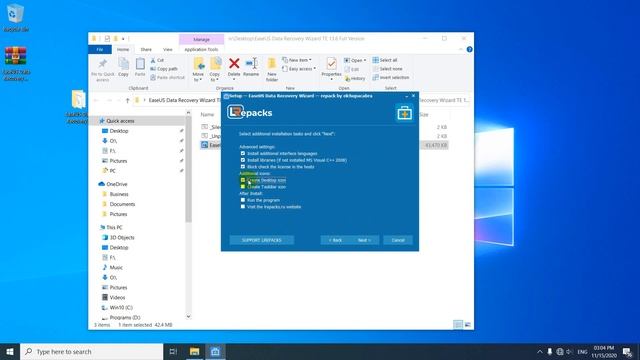The height and width of the screenshot is (360, 640).
Task: Select the WinRAR archive on the desktop
Action: click(x=16, y=64)
